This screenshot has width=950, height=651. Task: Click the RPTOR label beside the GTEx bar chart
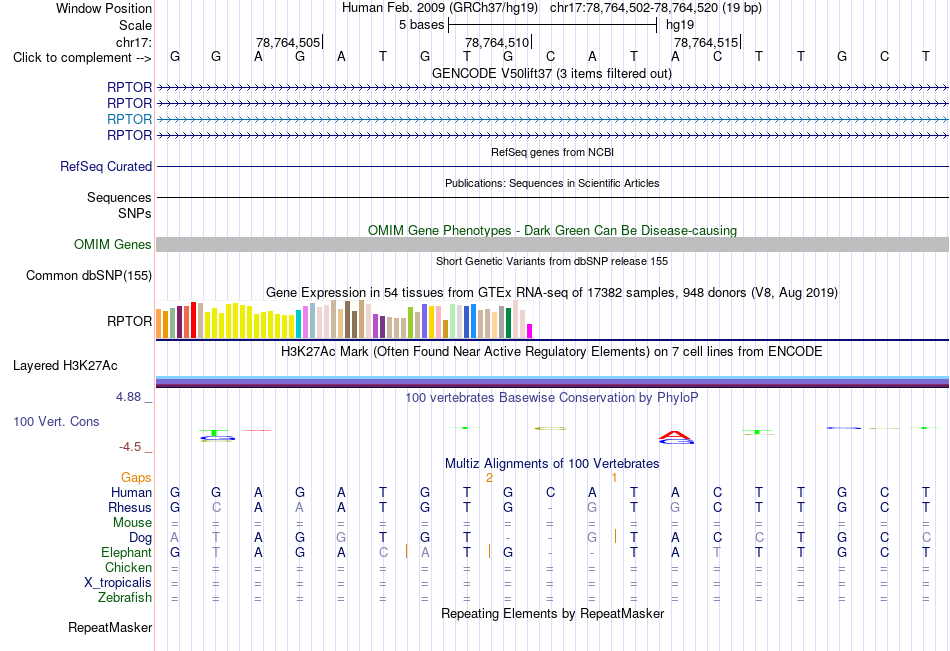click(x=129, y=321)
